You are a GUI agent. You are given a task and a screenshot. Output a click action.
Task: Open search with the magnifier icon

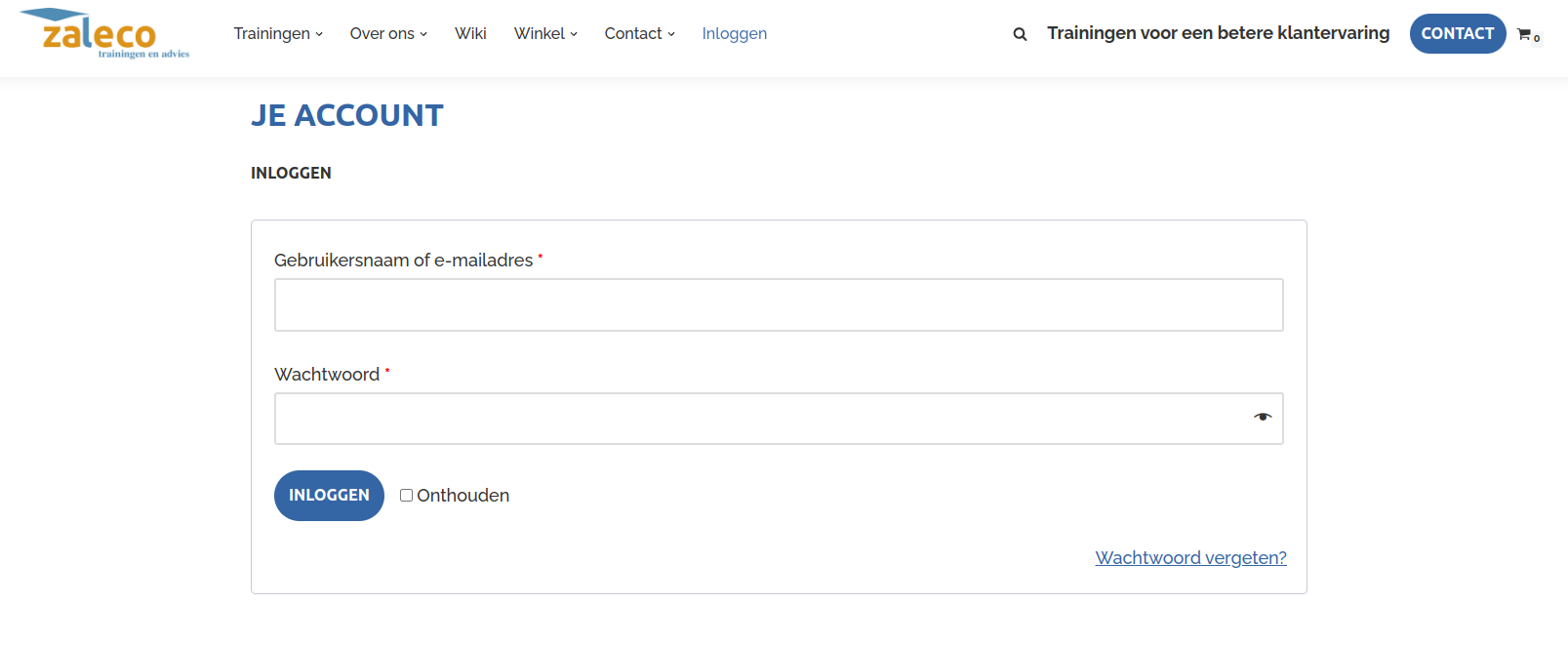pos(1020,34)
